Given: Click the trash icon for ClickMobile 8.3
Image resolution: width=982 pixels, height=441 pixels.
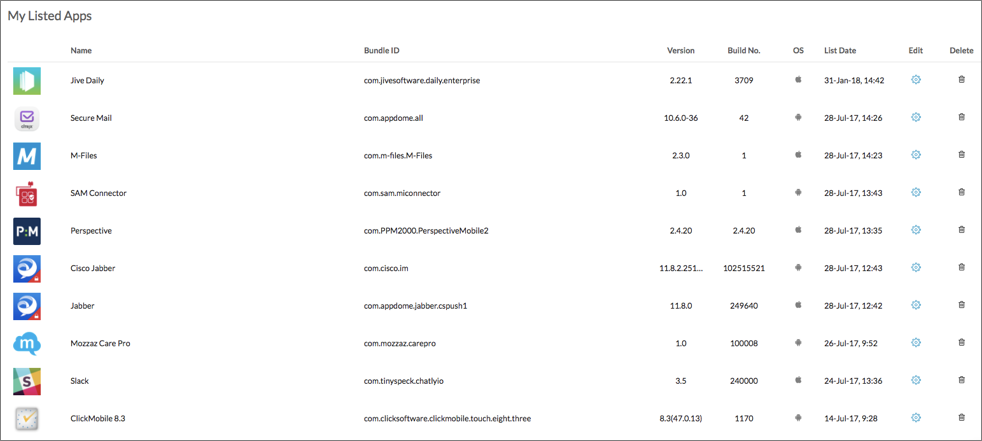Looking at the screenshot, I should pos(961,417).
